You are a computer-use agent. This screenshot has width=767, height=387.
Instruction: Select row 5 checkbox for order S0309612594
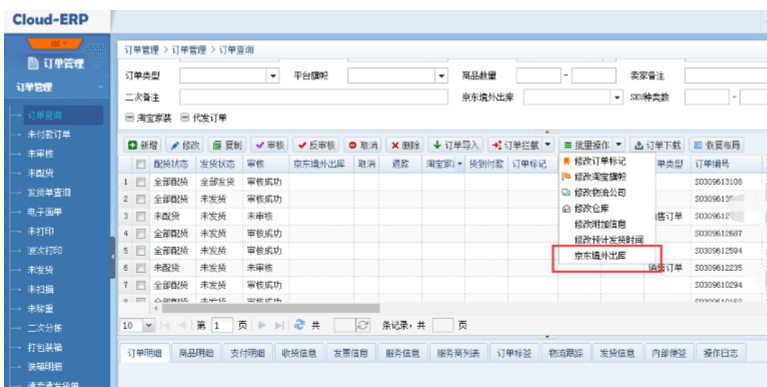(141, 250)
